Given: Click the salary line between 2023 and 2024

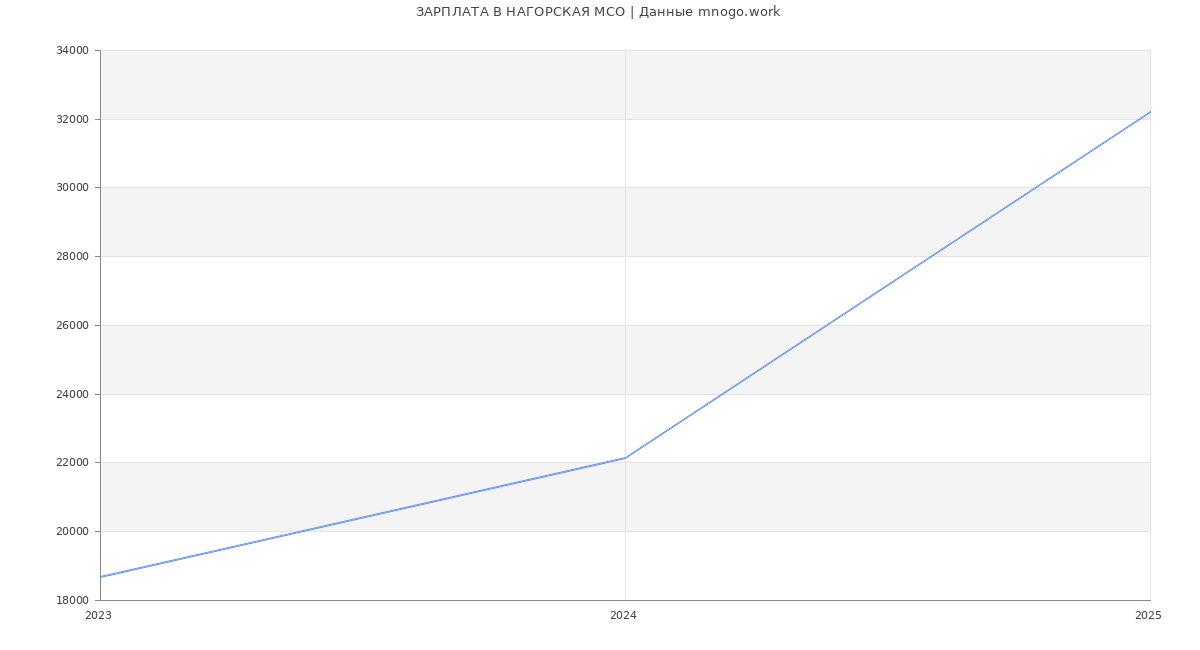Looking at the screenshot, I should click(x=363, y=518).
